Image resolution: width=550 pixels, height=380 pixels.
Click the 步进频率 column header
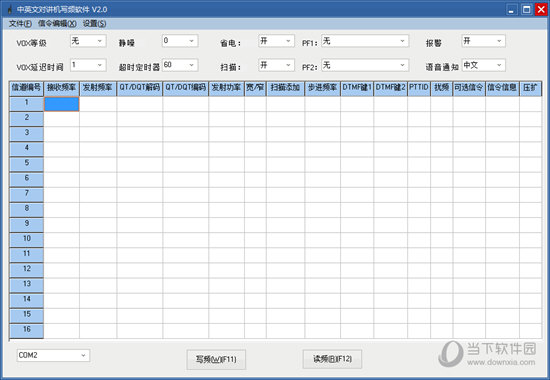tap(323, 88)
